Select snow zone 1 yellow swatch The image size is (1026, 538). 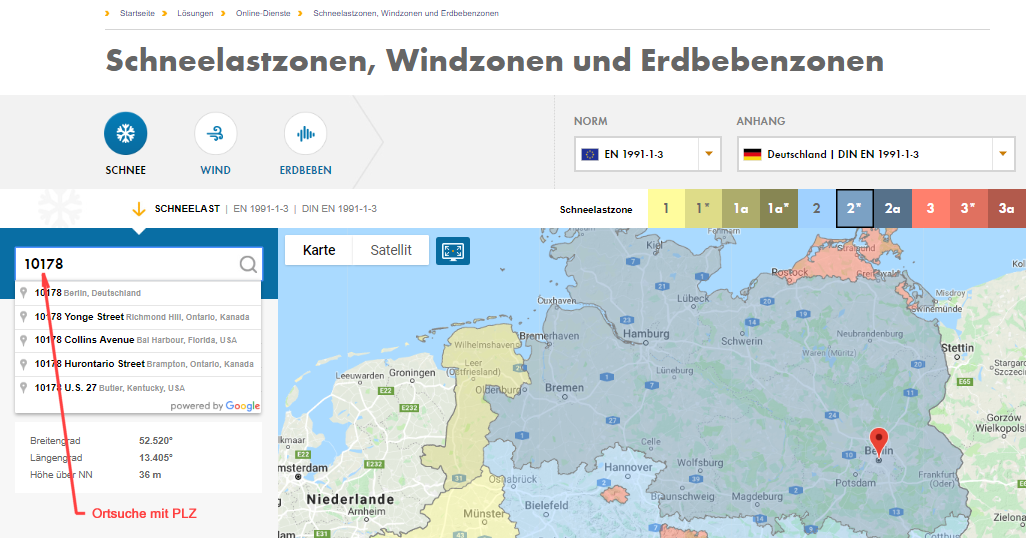click(666, 209)
